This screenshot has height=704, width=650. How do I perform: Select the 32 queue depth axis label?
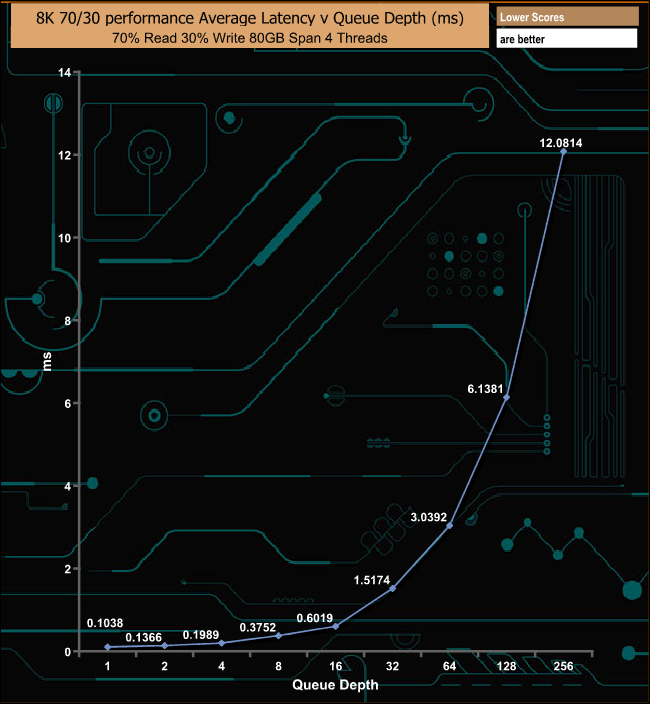[x=392, y=667]
